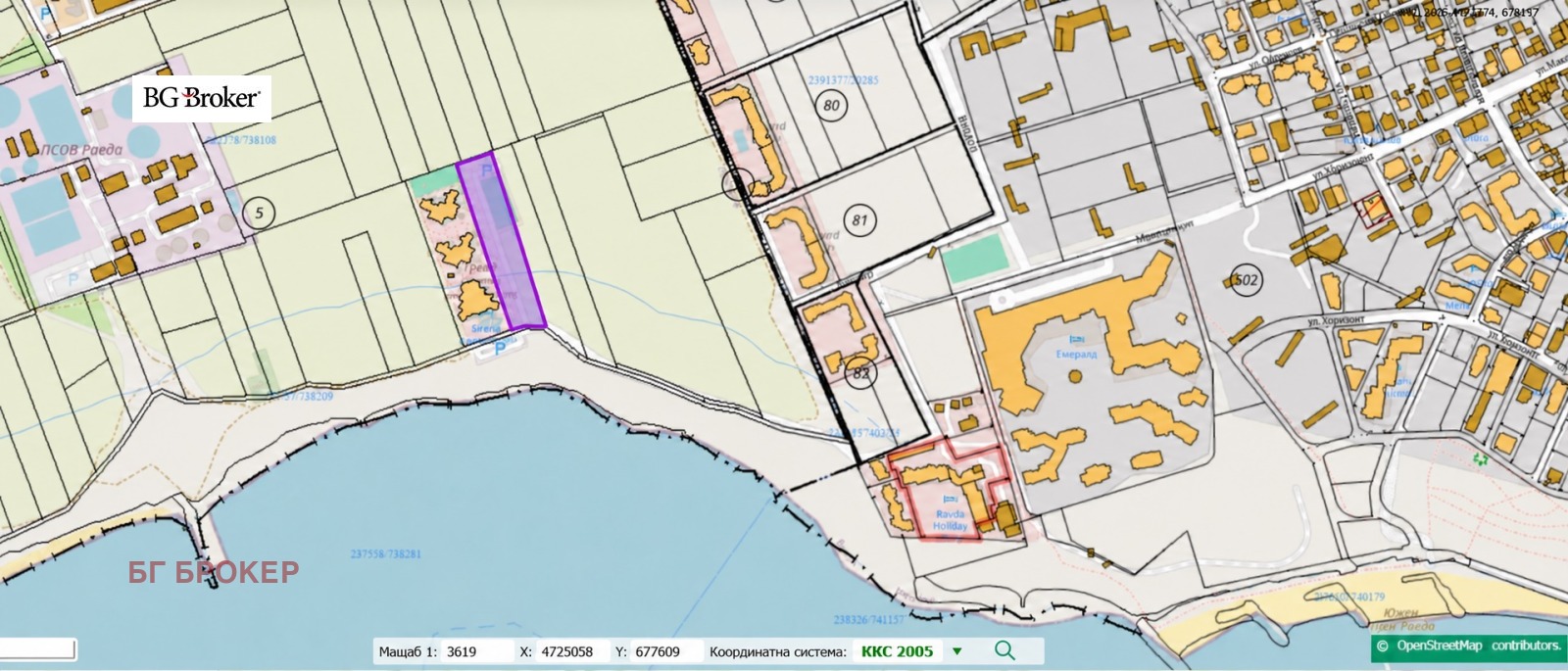Click the parking icon below Sirena
The image size is (1568, 671).
tap(499, 348)
